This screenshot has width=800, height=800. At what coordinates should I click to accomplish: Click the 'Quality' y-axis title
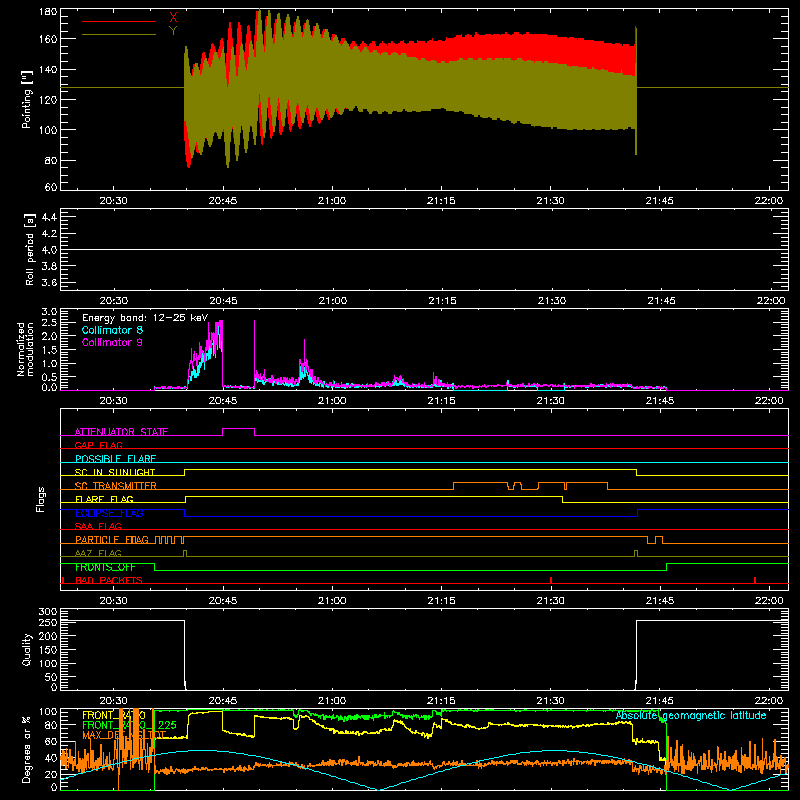pos(27,649)
